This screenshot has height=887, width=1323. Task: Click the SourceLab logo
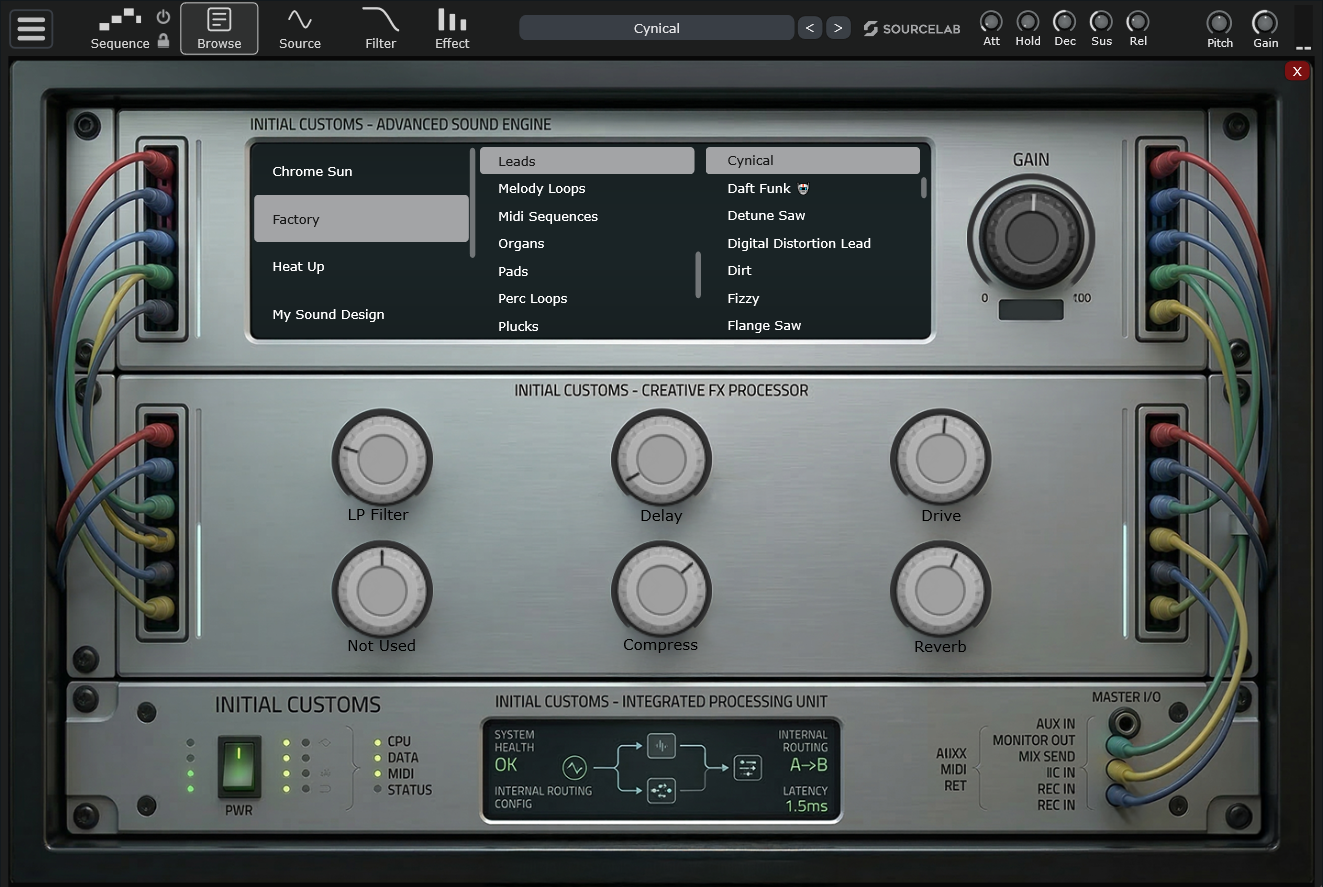911,28
